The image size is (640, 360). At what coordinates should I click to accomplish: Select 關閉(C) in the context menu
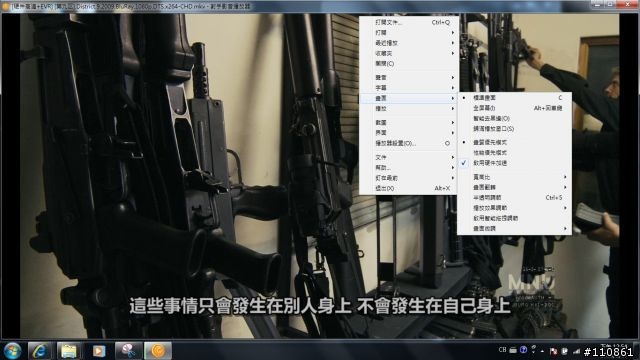click(x=409, y=64)
